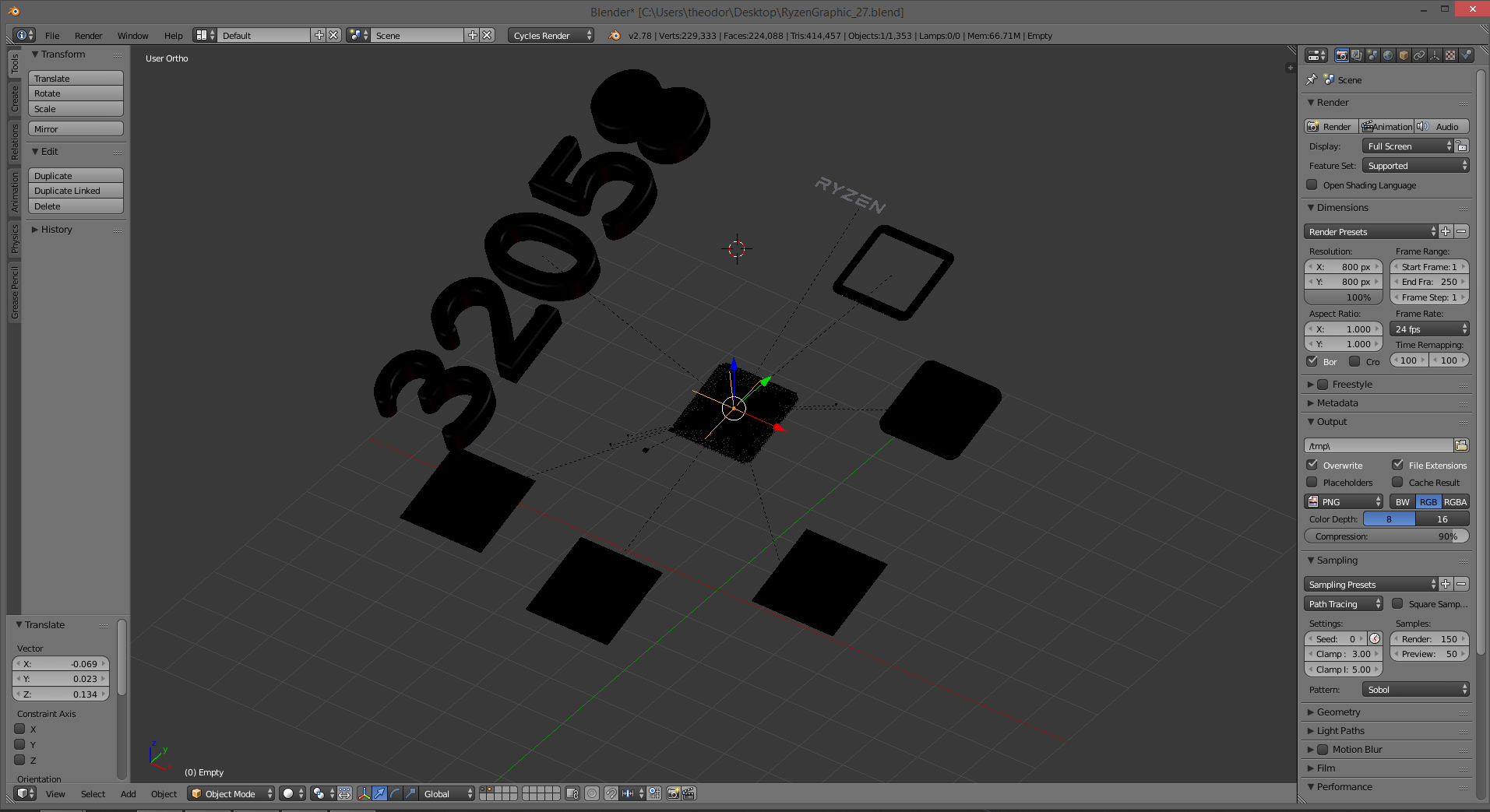The width and height of the screenshot is (1490, 812).
Task: Expand the Light Paths panel
Action: tap(1340, 731)
